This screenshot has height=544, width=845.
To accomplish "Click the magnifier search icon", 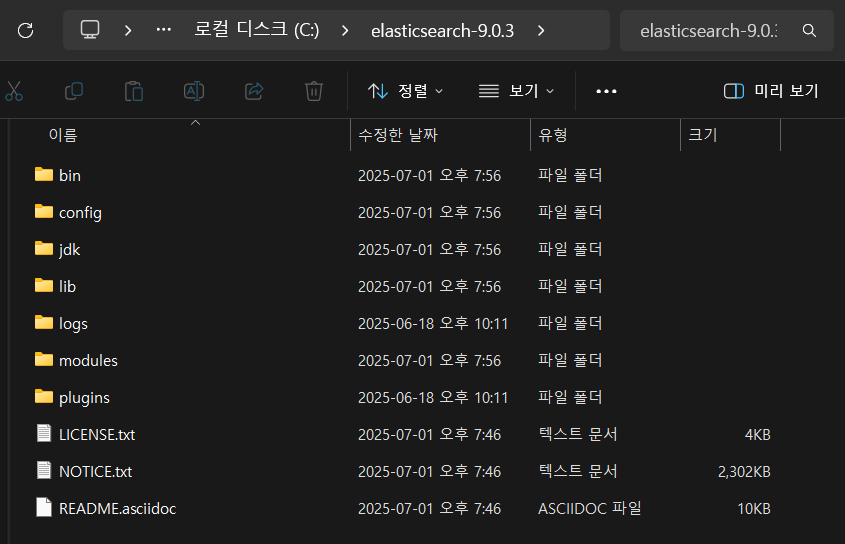I will click(809, 31).
